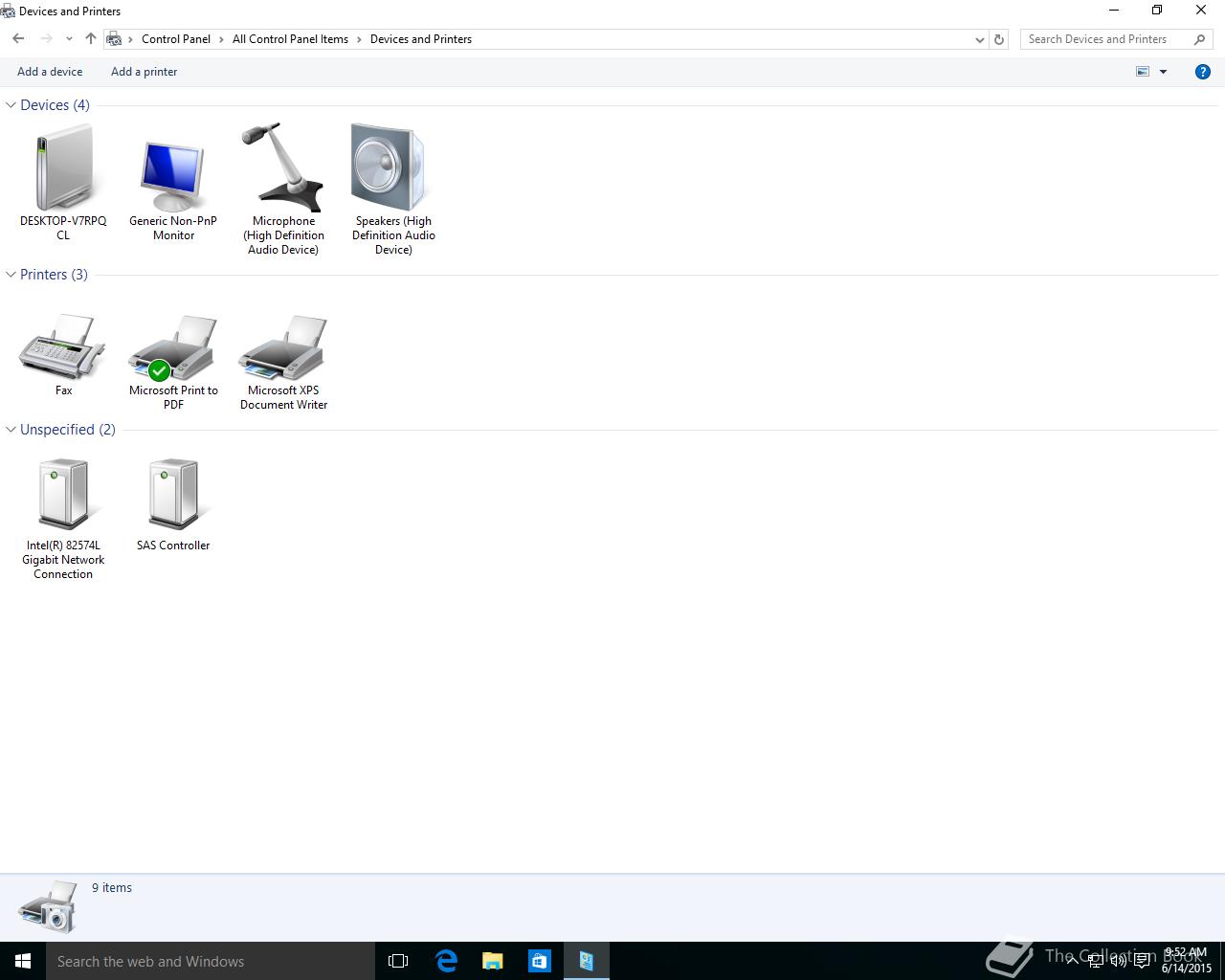Click Devices and Printers breadcrumb

point(421,39)
